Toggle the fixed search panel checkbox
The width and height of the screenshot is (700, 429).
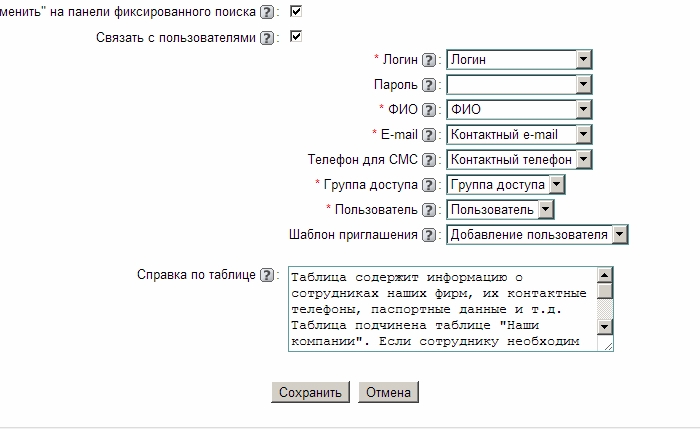coord(295,12)
